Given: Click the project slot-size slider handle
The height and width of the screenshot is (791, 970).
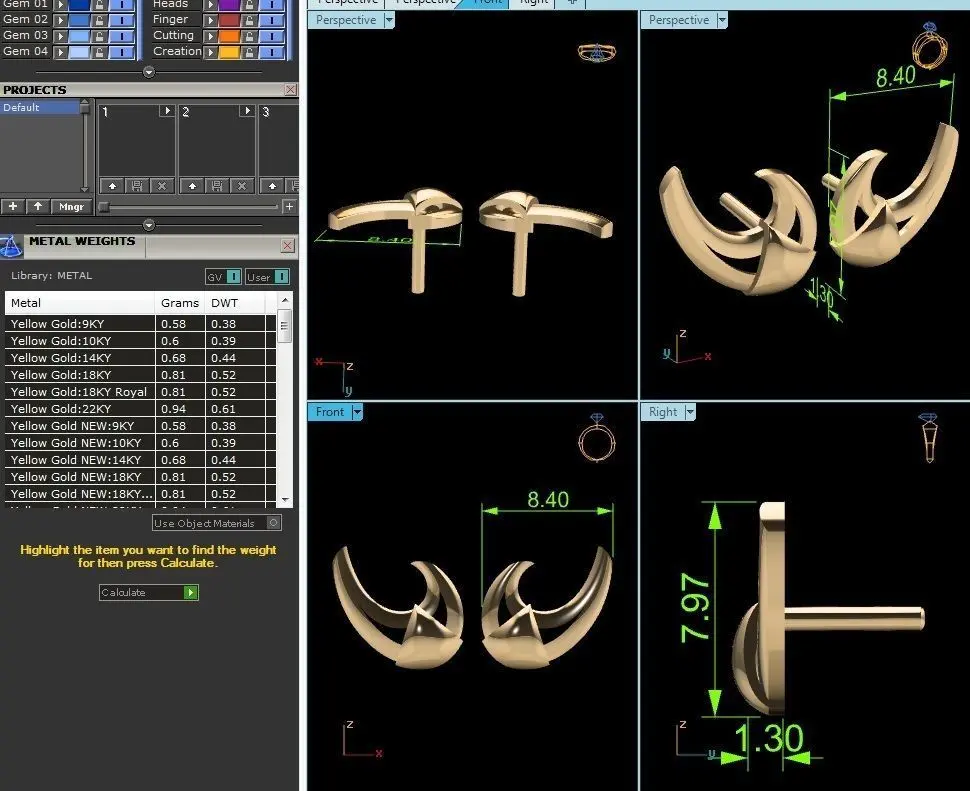Looking at the screenshot, I should click(104, 207).
